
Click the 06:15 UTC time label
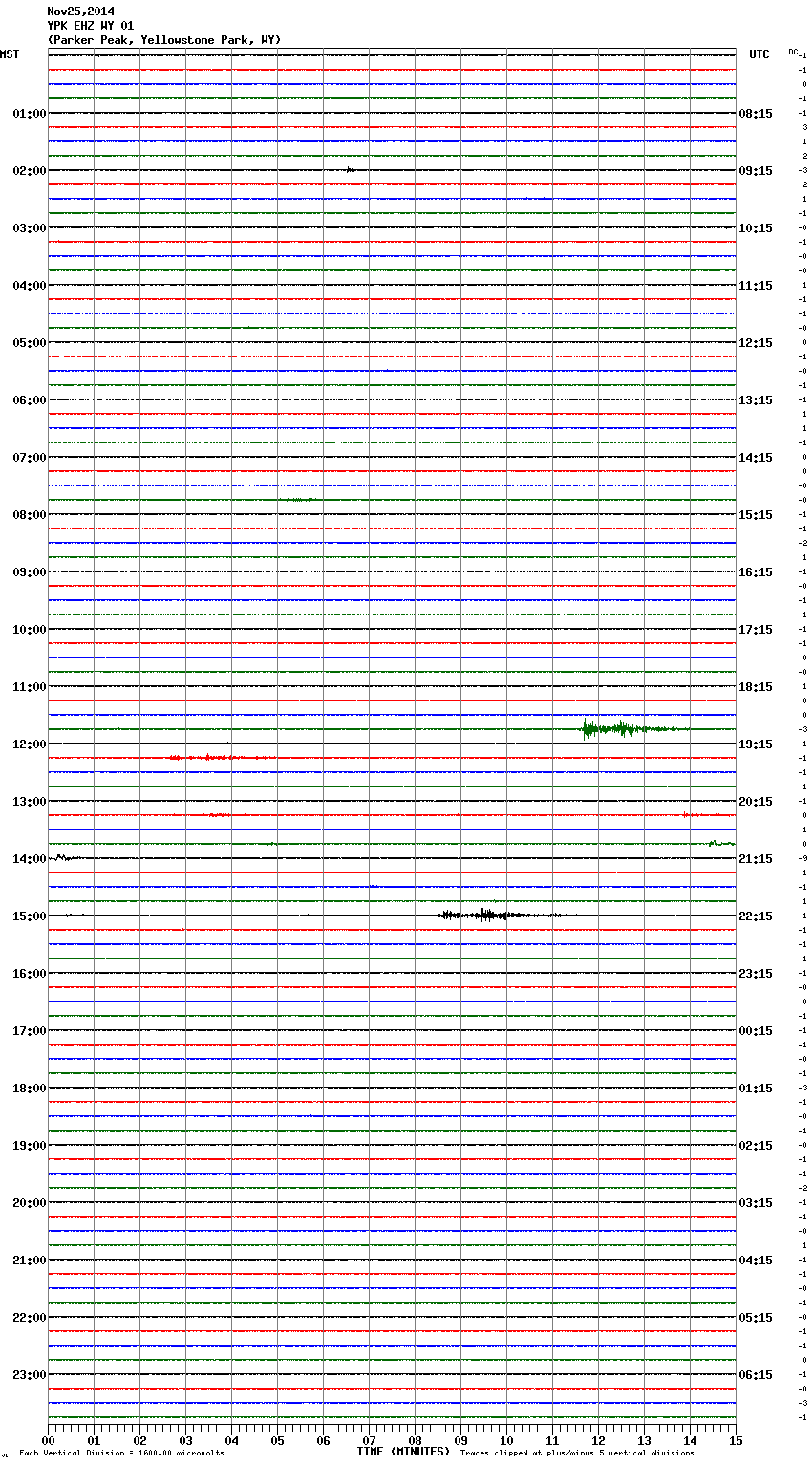pos(756,1375)
